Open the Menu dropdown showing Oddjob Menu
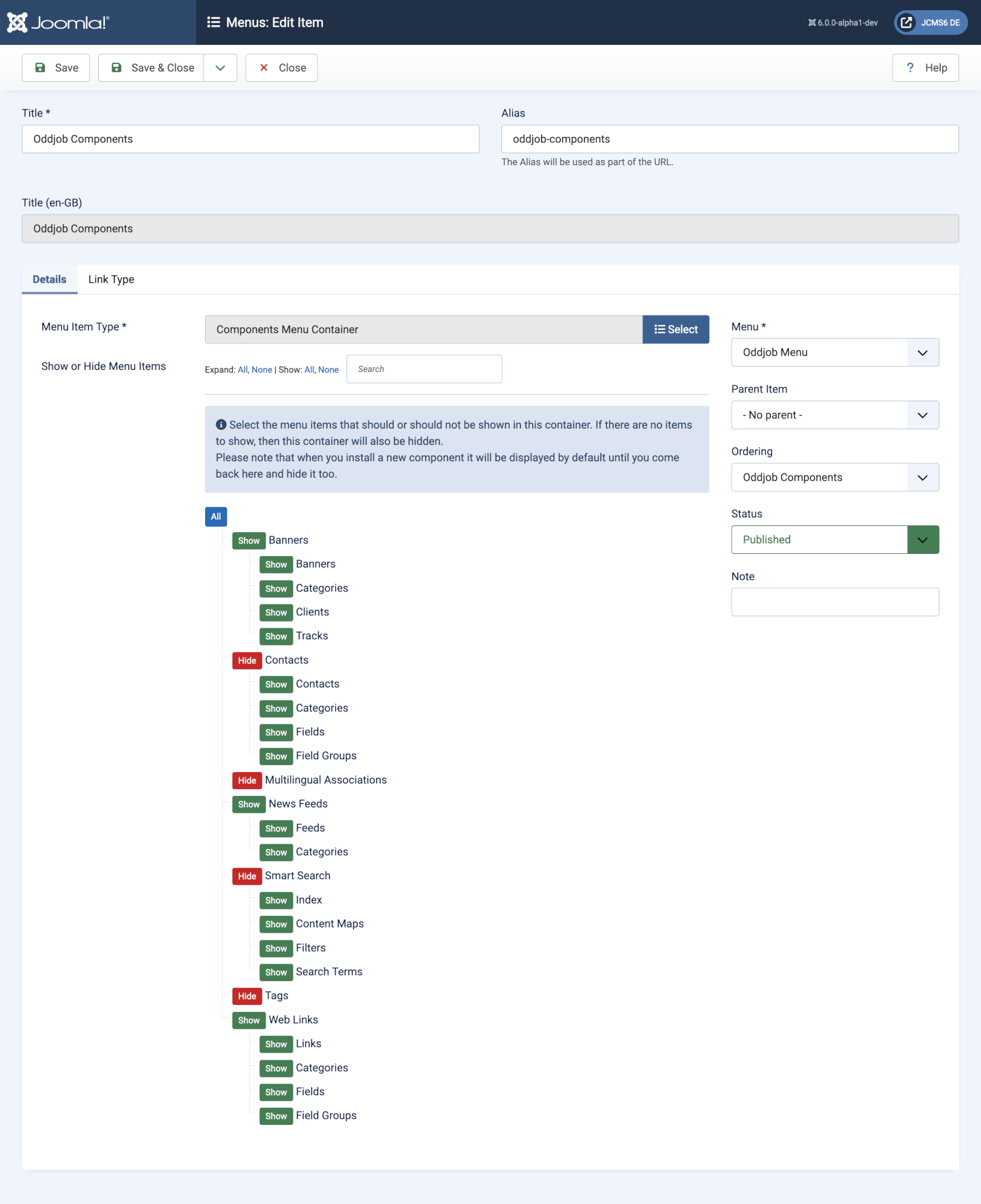 (x=835, y=352)
